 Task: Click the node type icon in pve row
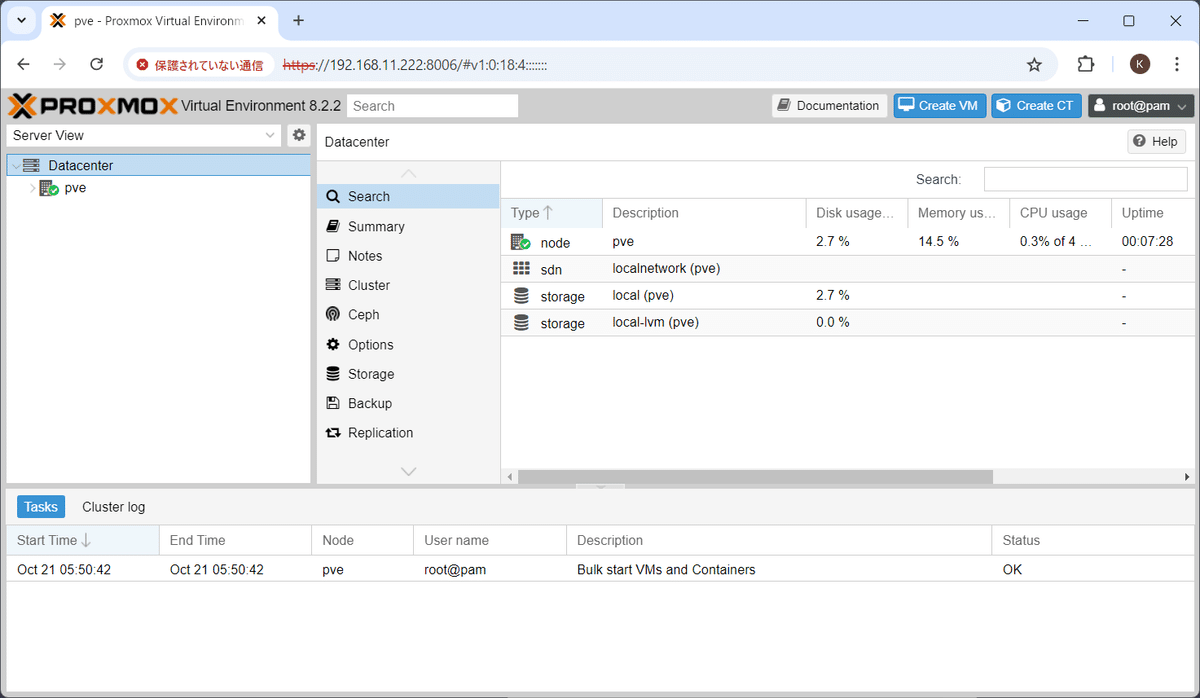pos(521,242)
